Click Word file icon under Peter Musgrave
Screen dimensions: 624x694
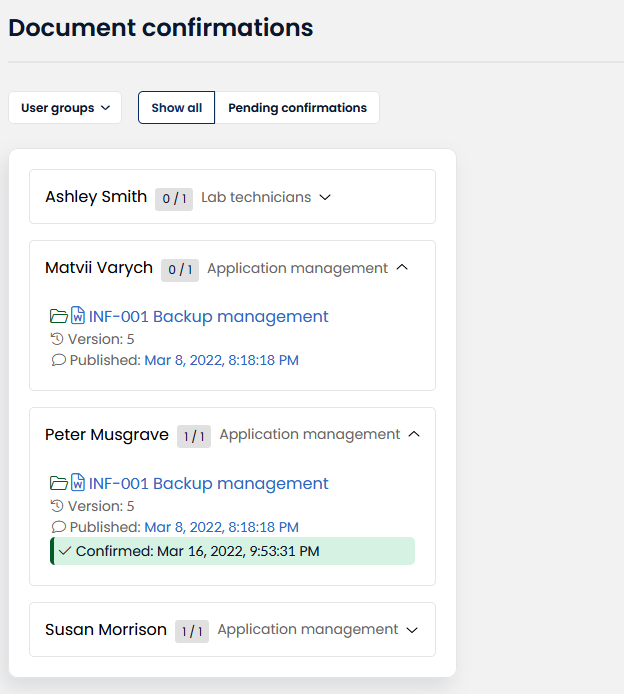click(x=77, y=484)
